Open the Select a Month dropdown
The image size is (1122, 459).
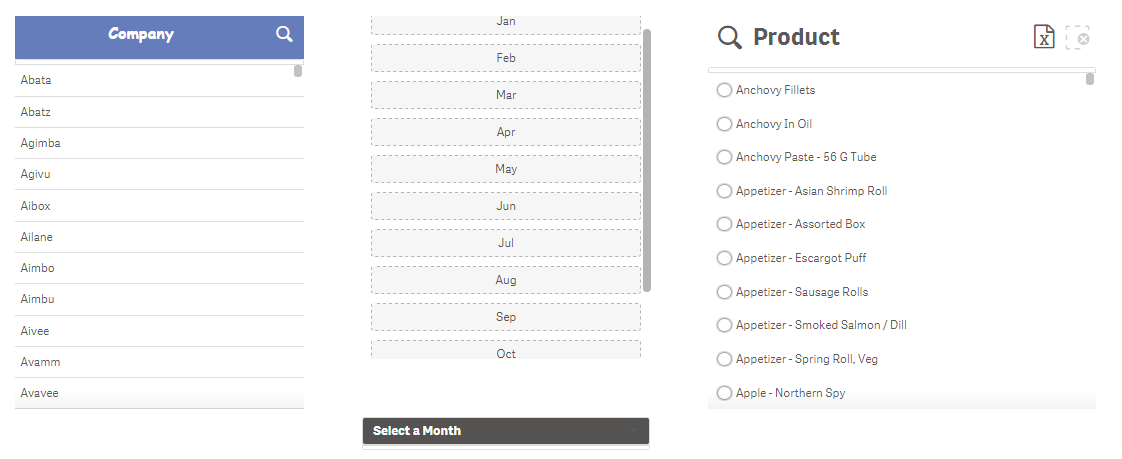click(506, 431)
